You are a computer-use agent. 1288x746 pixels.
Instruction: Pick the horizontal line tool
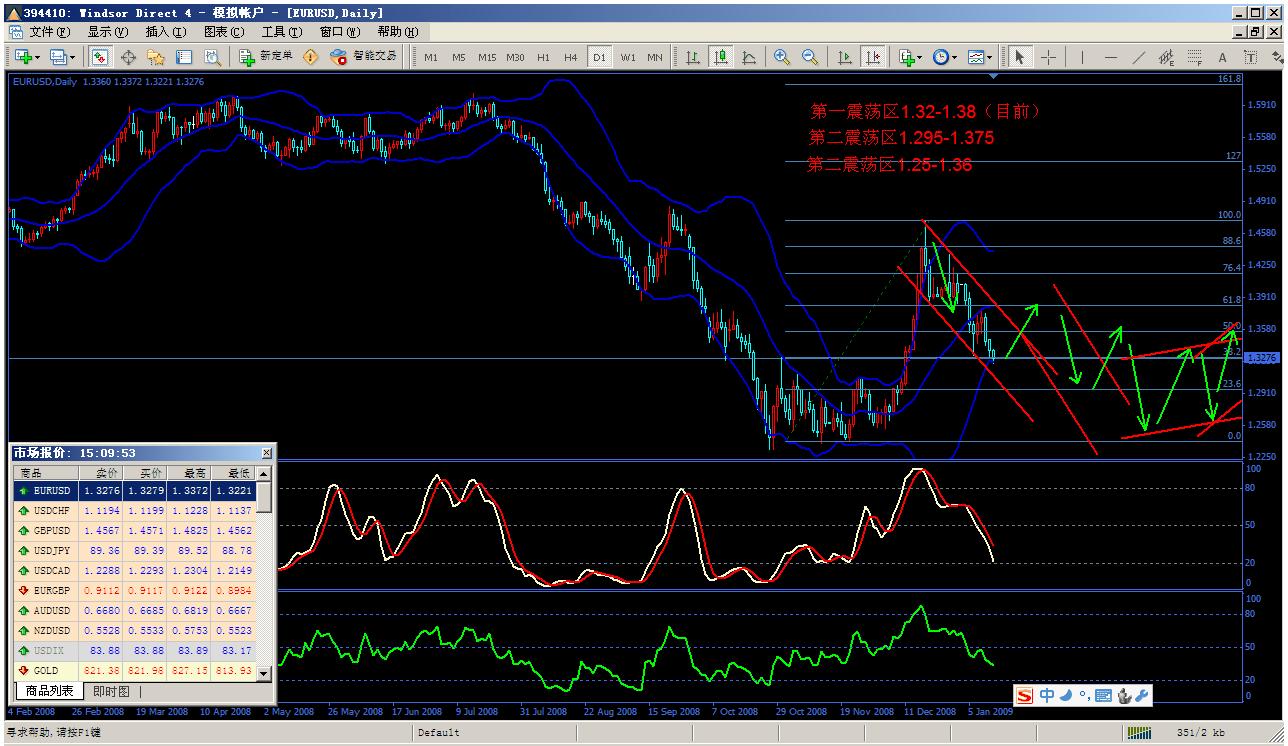pyautogui.click(x=1111, y=57)
